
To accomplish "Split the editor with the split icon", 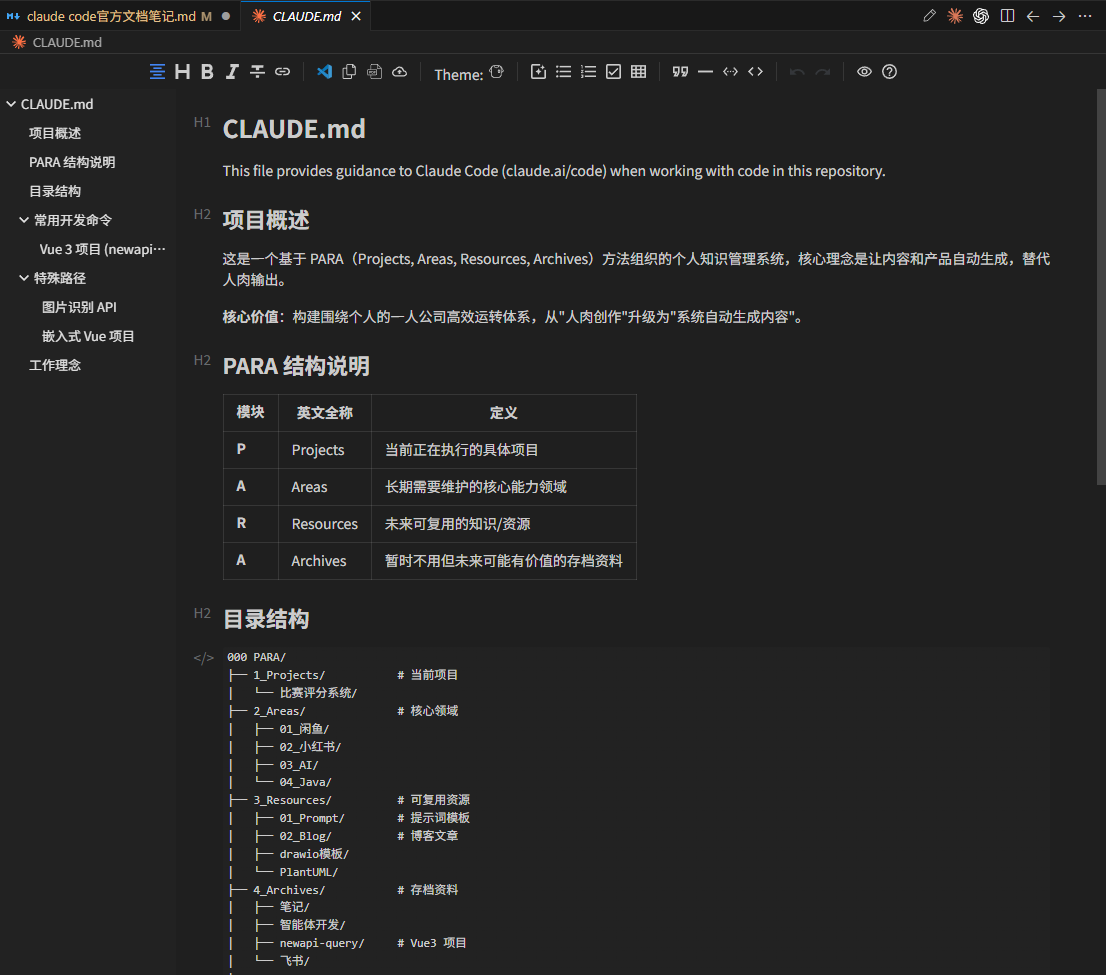I will 1007,16.
